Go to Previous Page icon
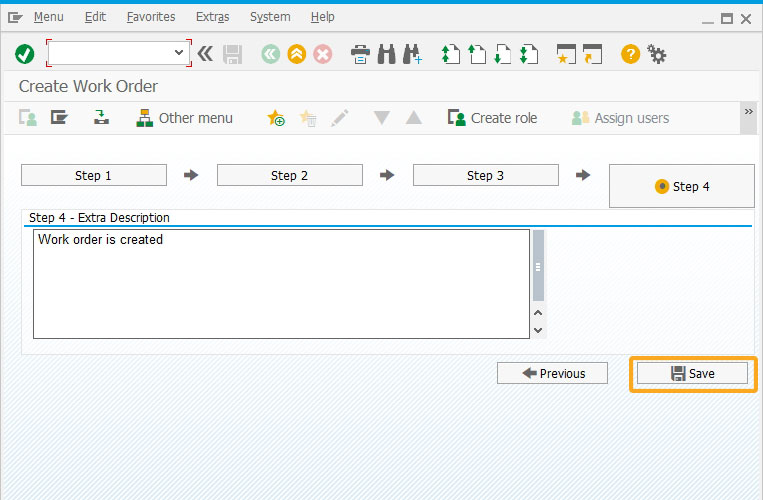The image size is (763, 500). 477,54
